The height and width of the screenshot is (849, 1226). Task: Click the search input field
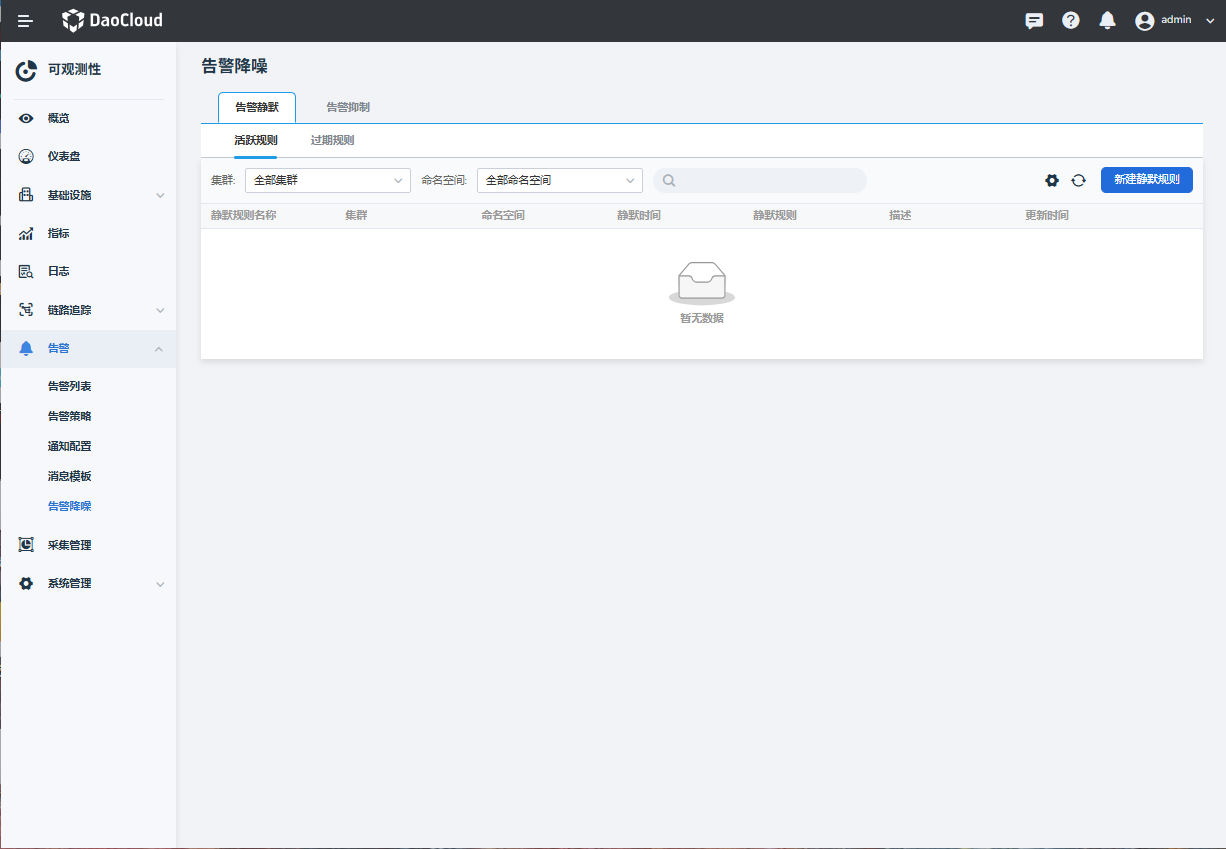[x=765, y=180]
